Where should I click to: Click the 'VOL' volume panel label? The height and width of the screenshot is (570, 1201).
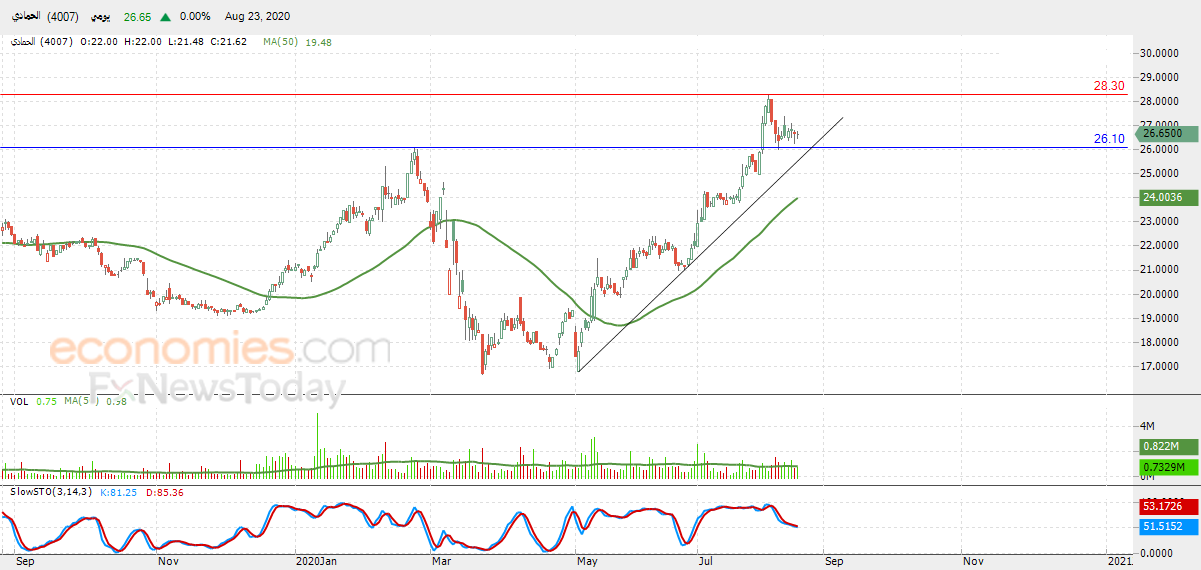click(19, 402)
